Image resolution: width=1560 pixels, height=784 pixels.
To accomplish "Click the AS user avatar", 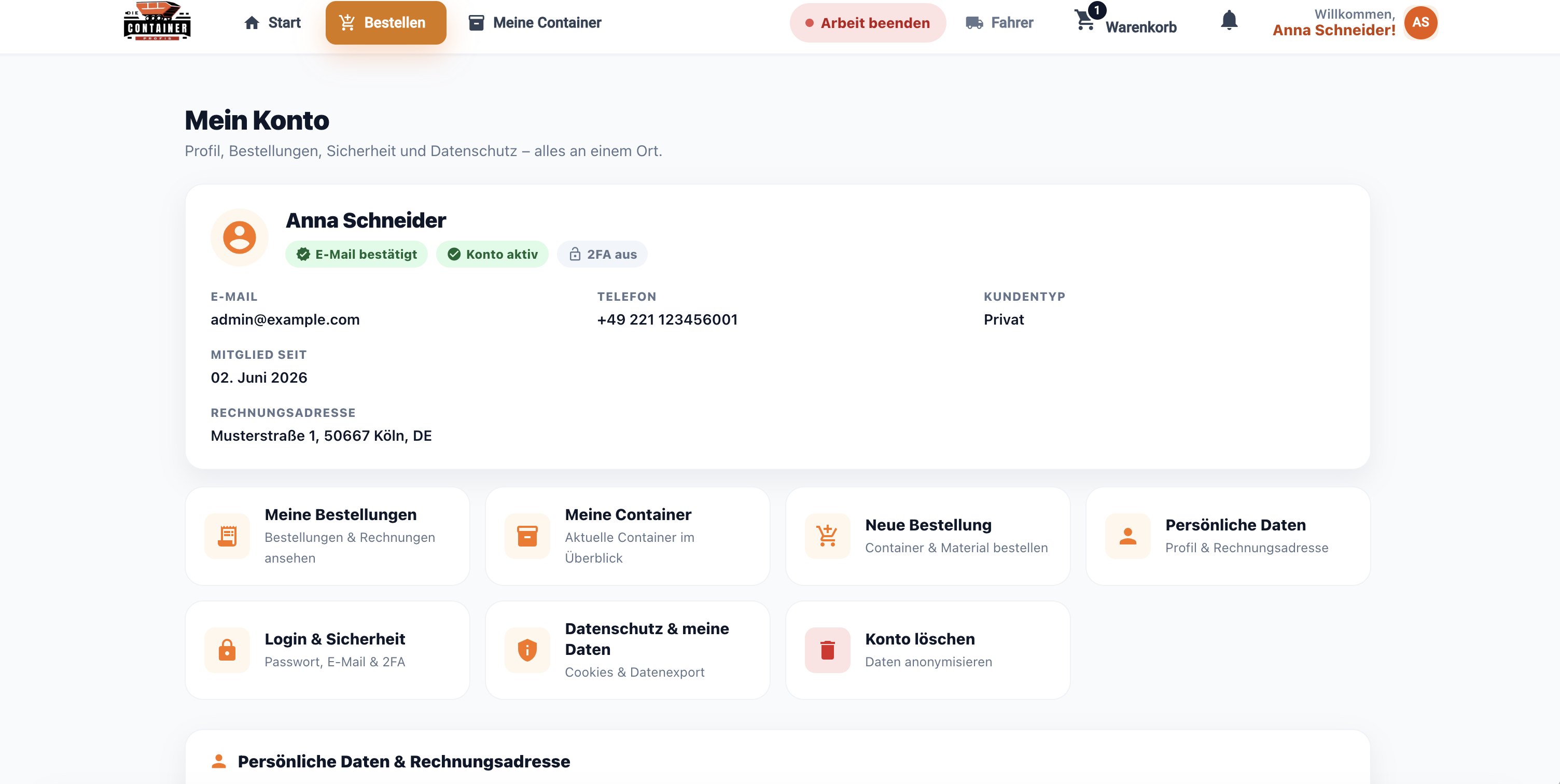I will pyautogui.click(x=1420, y=22).
